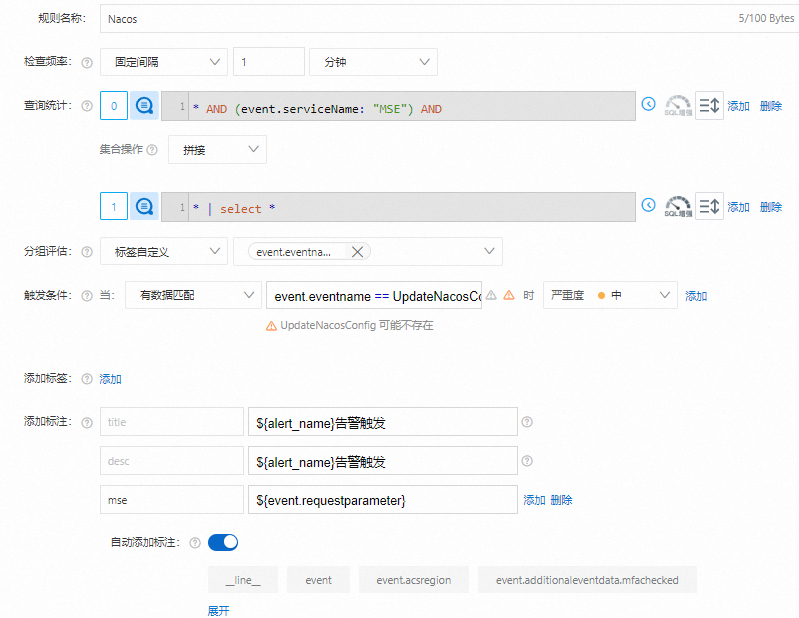Select the event annotation chip
Image resolution: width=799 pixels, height=618 pixels.
318,580
